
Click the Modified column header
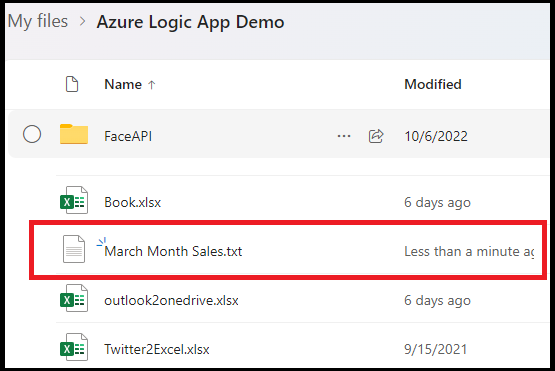tap(433, 84)
